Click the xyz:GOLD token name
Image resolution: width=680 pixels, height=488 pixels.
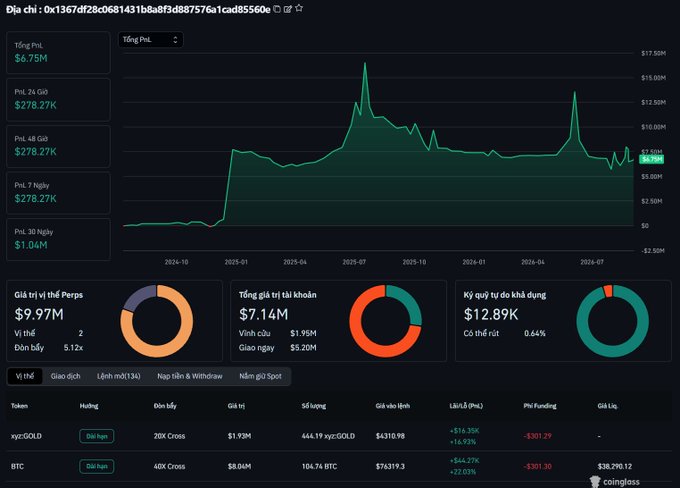tap(26, 436)
